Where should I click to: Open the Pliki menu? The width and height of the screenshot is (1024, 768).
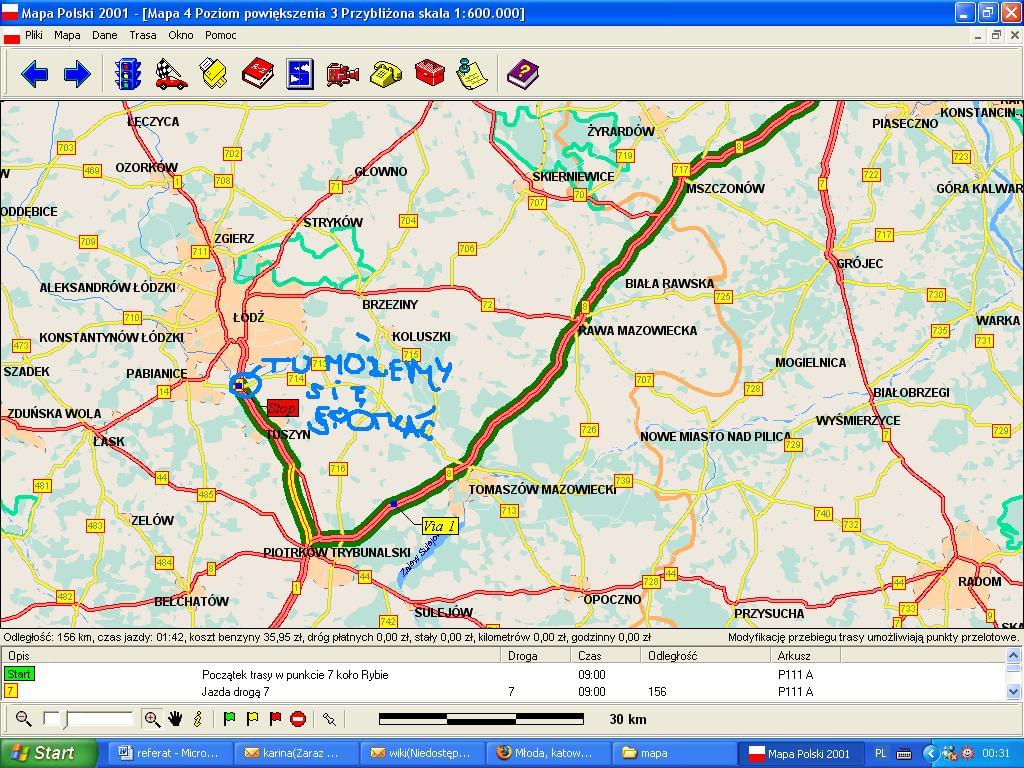tap(34, 35)
